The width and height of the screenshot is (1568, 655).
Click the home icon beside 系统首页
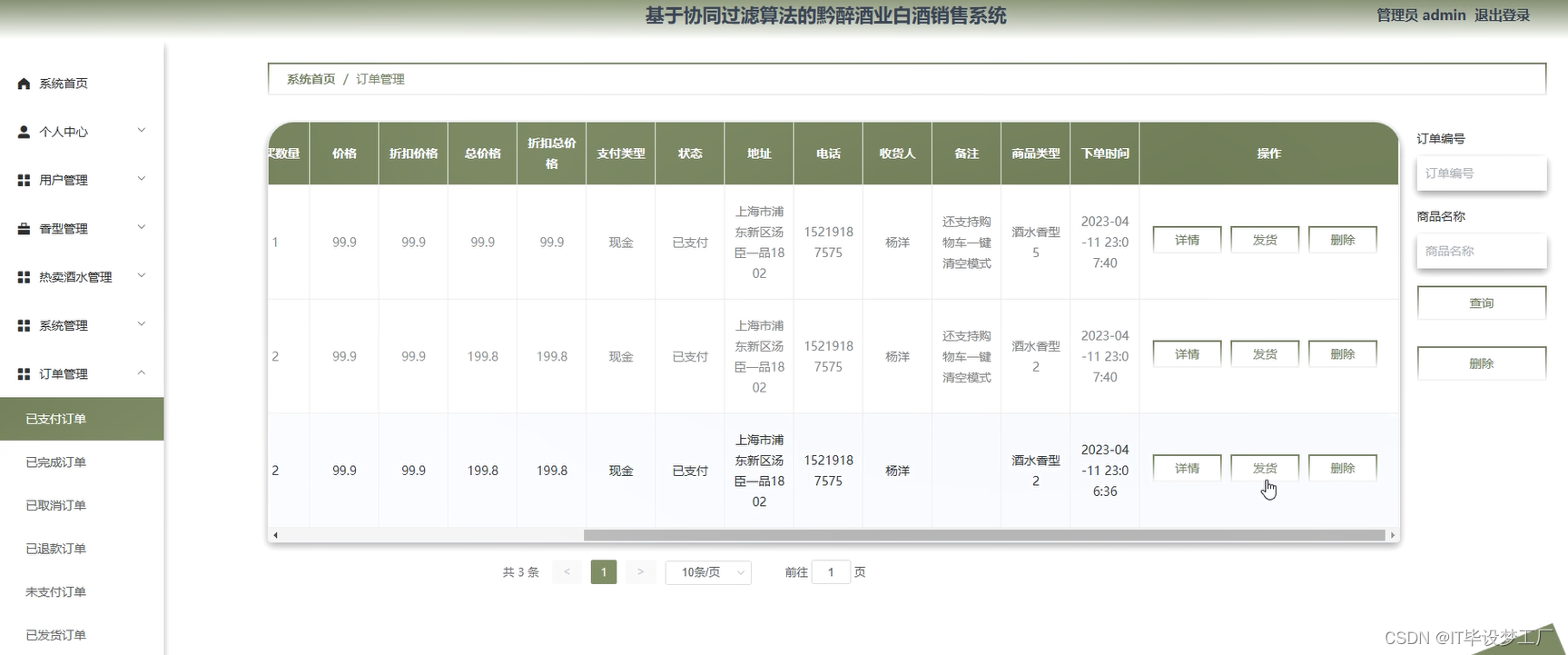[24, 84]
